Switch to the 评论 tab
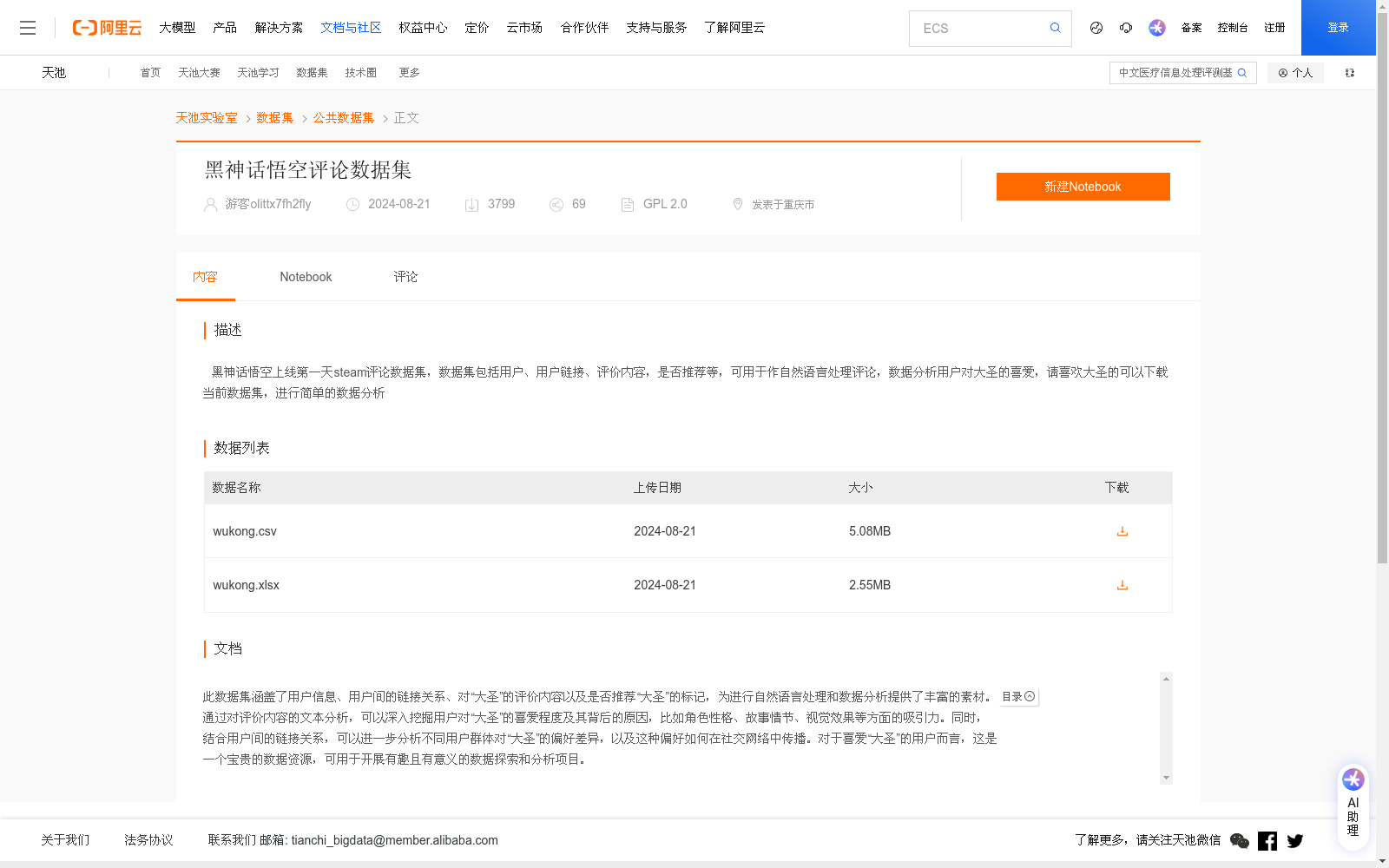1389x868 pixels. [405, 277]
